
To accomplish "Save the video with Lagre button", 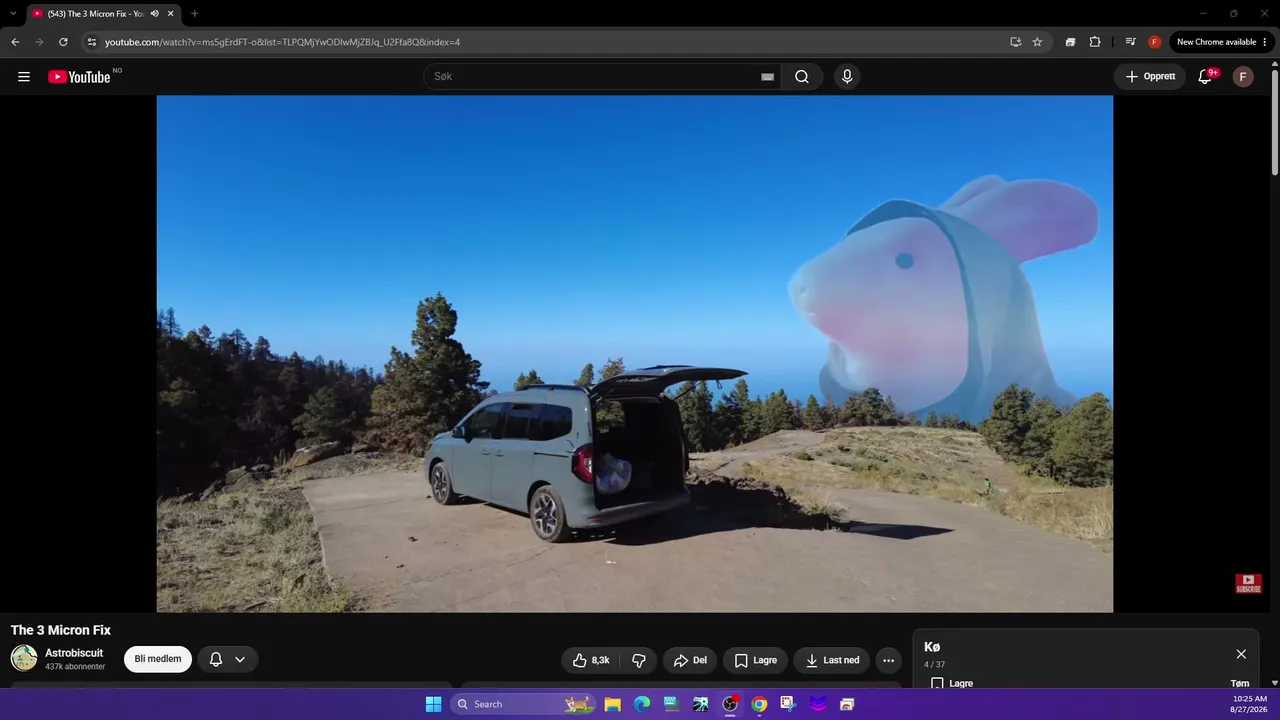I will point(755,660).
